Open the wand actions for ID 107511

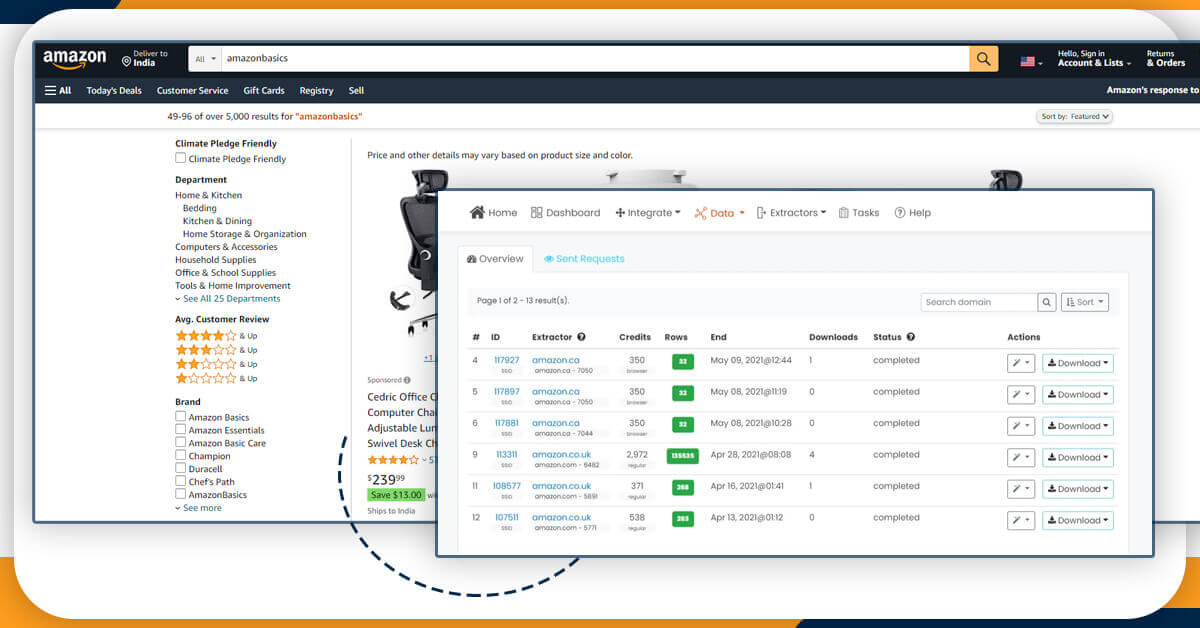pyautogui.click(x=1021, y=520)
